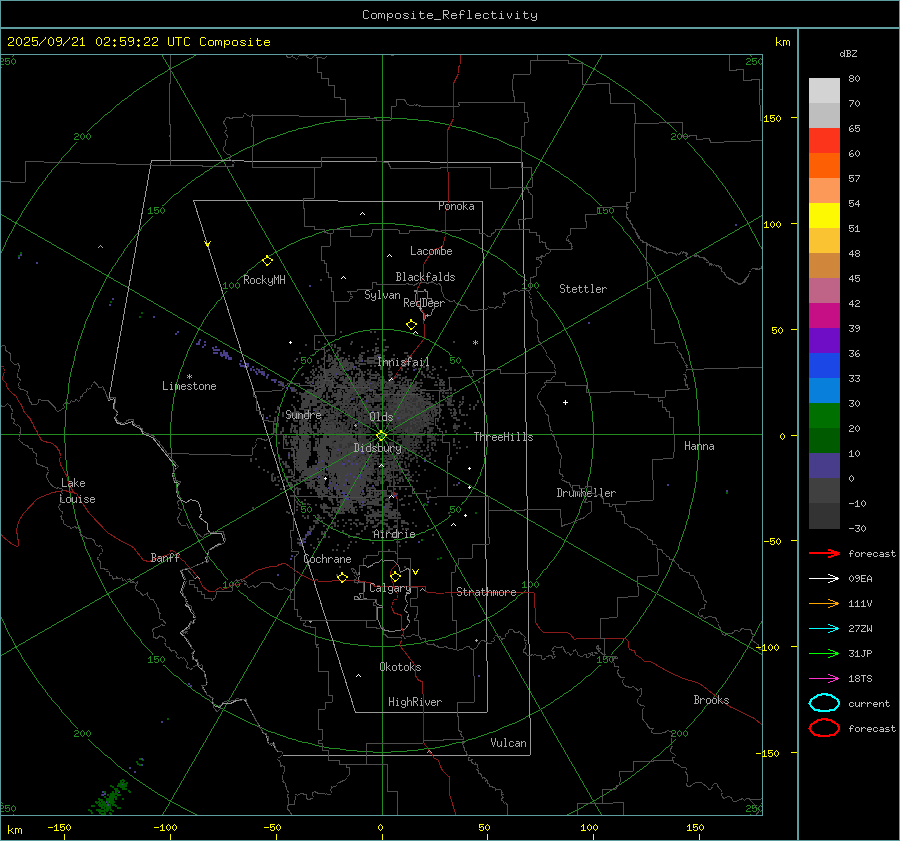This screenshot has width=900, height=841.
Task: Pick the yellow swatch in dBZ scale
Action: tap(824, 216)
